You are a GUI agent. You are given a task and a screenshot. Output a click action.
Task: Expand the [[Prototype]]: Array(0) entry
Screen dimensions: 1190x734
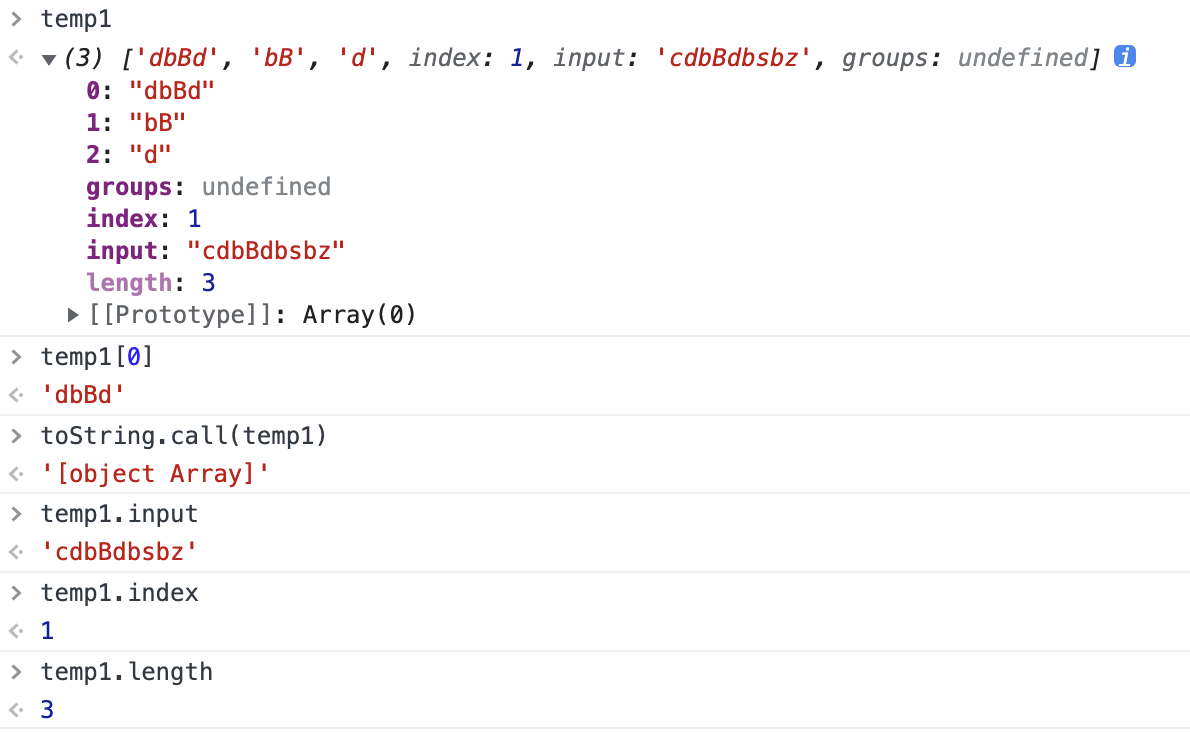[73, 314]
